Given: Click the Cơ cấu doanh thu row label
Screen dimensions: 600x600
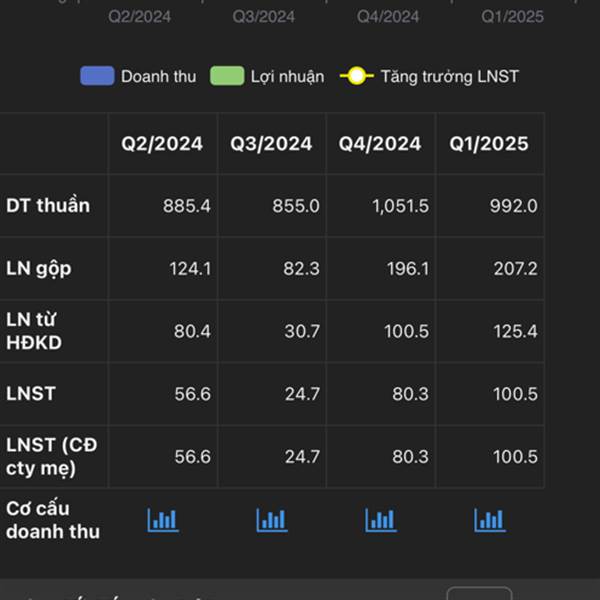Looking at the screenshot, I should (53, 520).
